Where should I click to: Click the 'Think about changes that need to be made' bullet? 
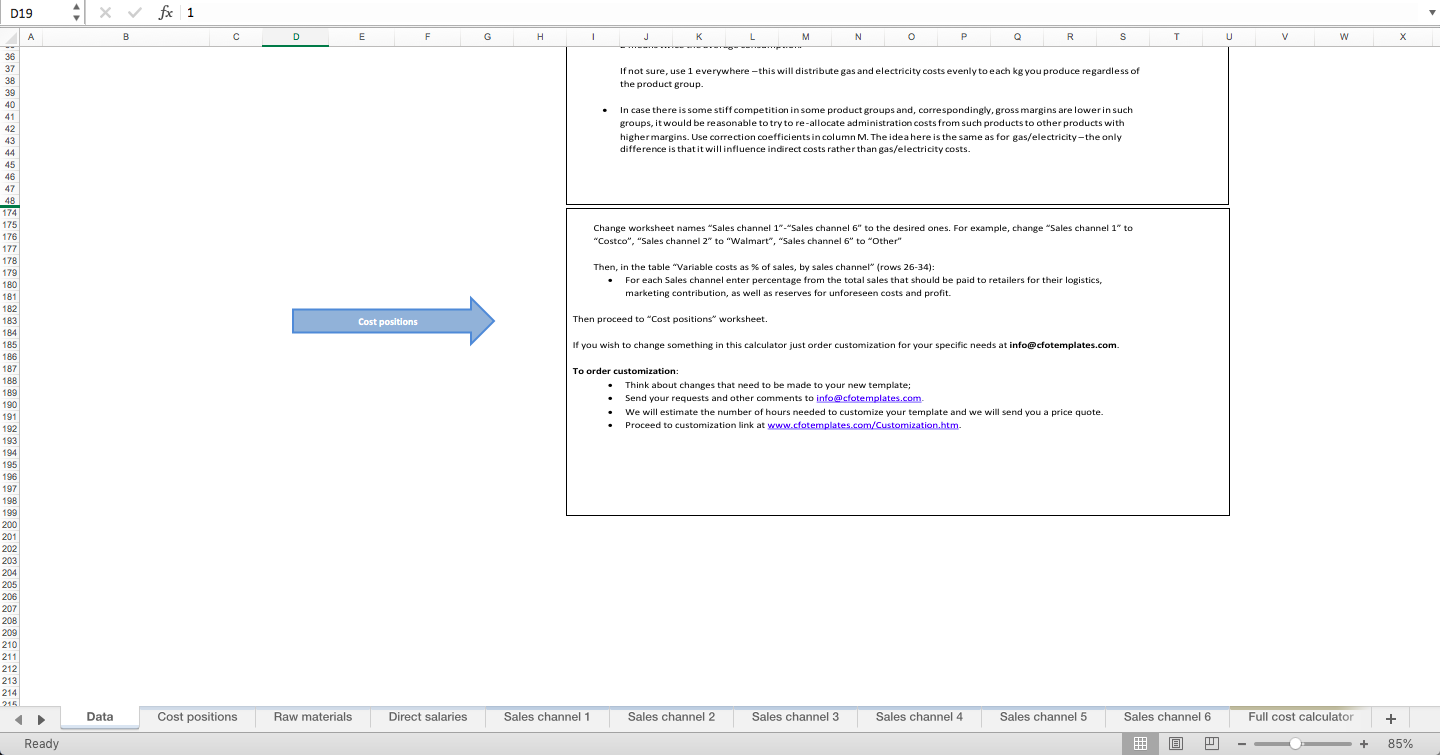coord(767,385)
